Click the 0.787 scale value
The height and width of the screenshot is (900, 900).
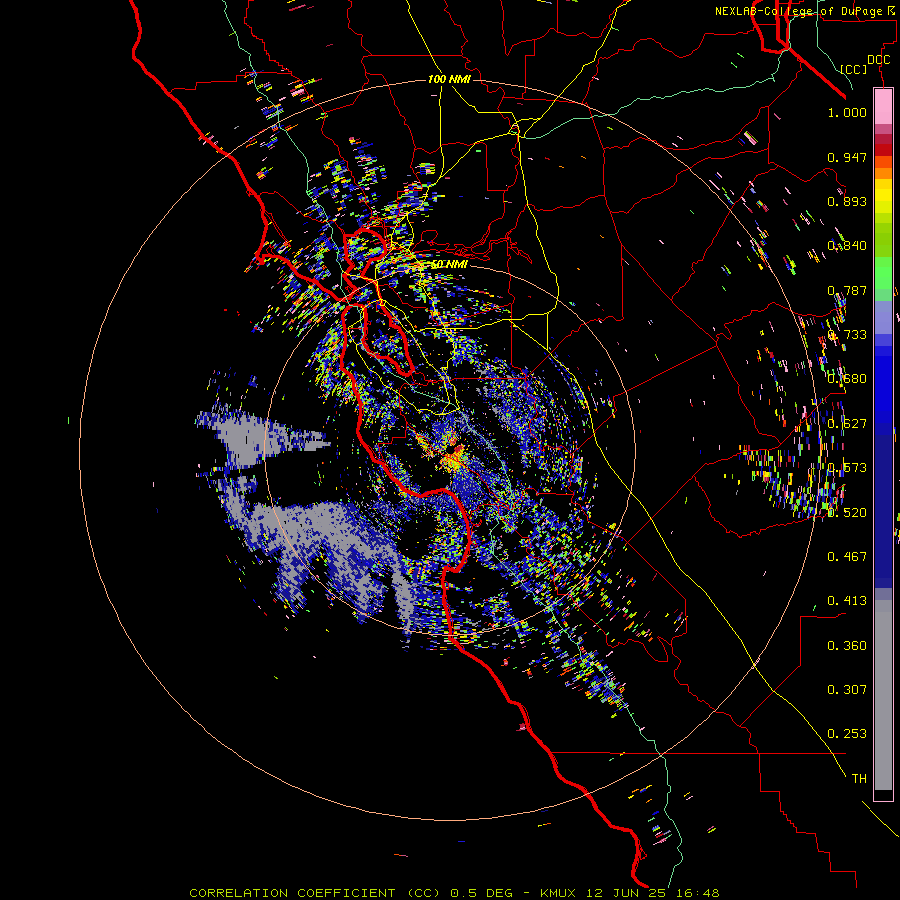click(847, 290)
